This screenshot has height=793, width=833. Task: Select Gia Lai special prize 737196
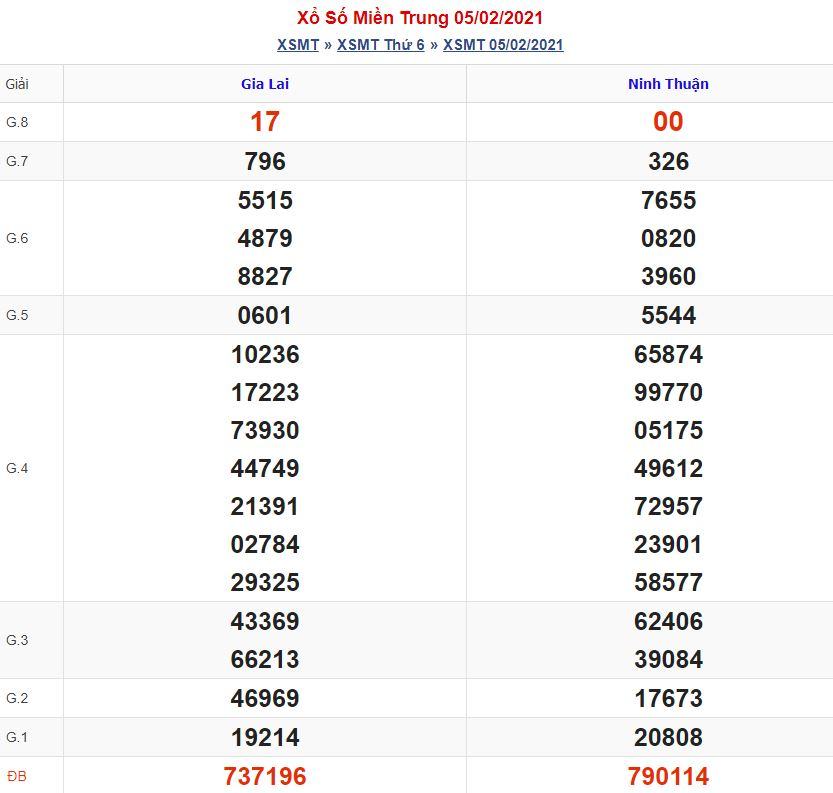(265, 777)
